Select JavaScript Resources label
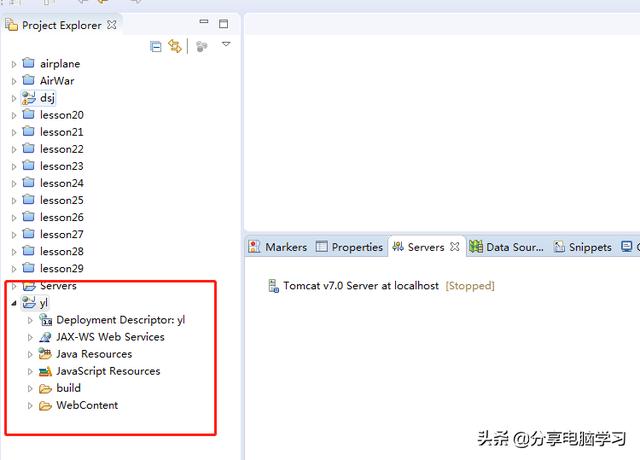 click(108, 371)
